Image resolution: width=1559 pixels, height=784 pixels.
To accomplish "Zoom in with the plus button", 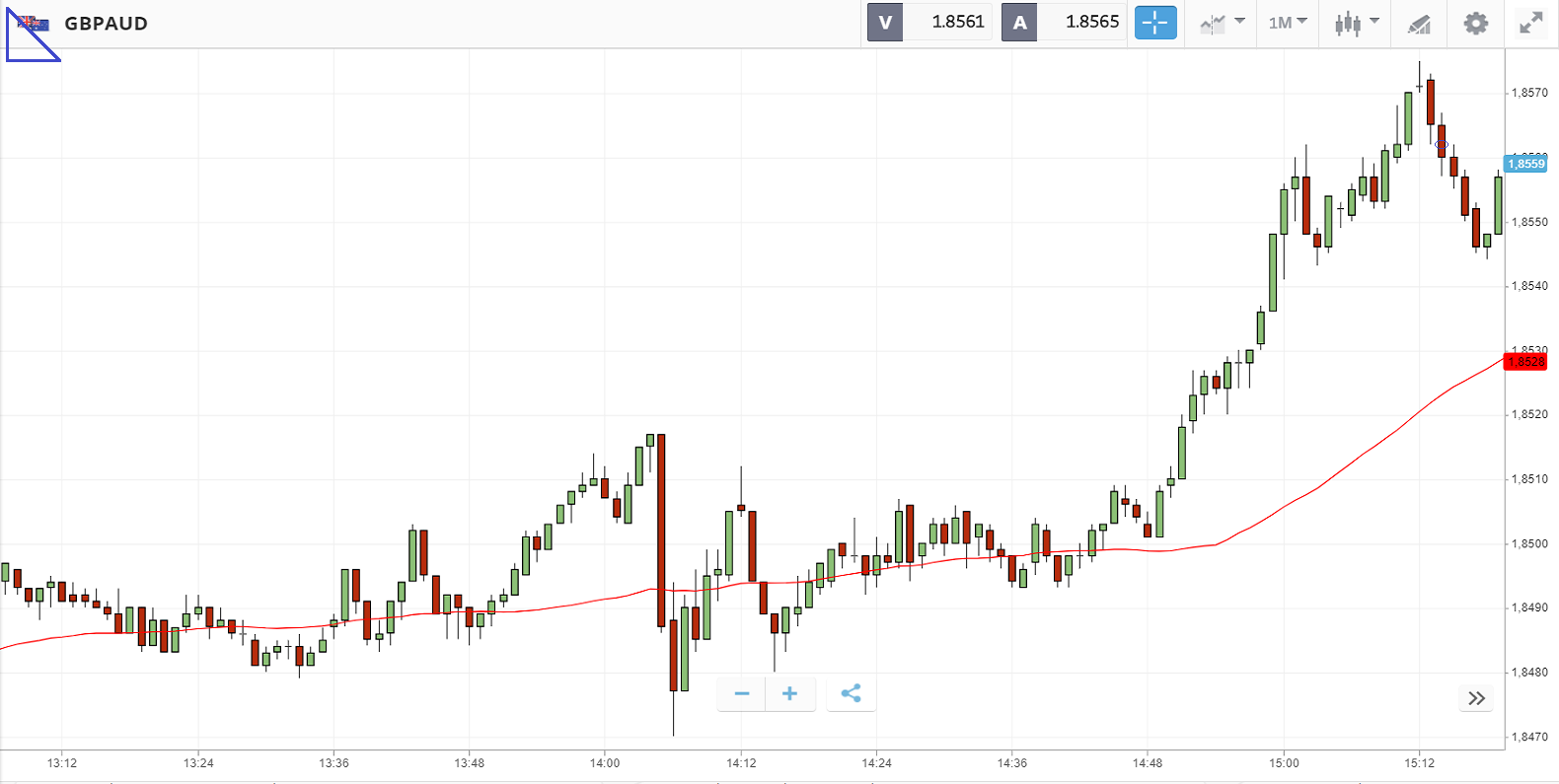I will tap(789, 694).
